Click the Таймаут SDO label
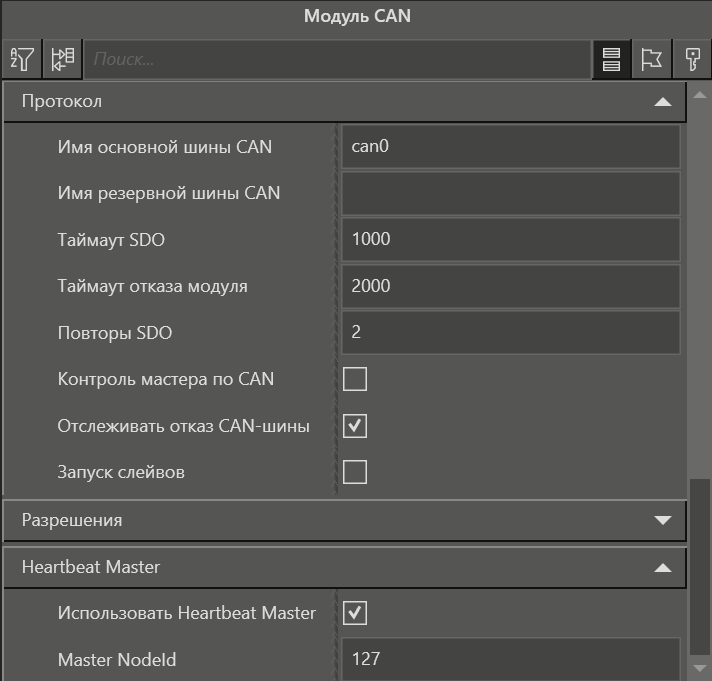 tap(111, 240)
